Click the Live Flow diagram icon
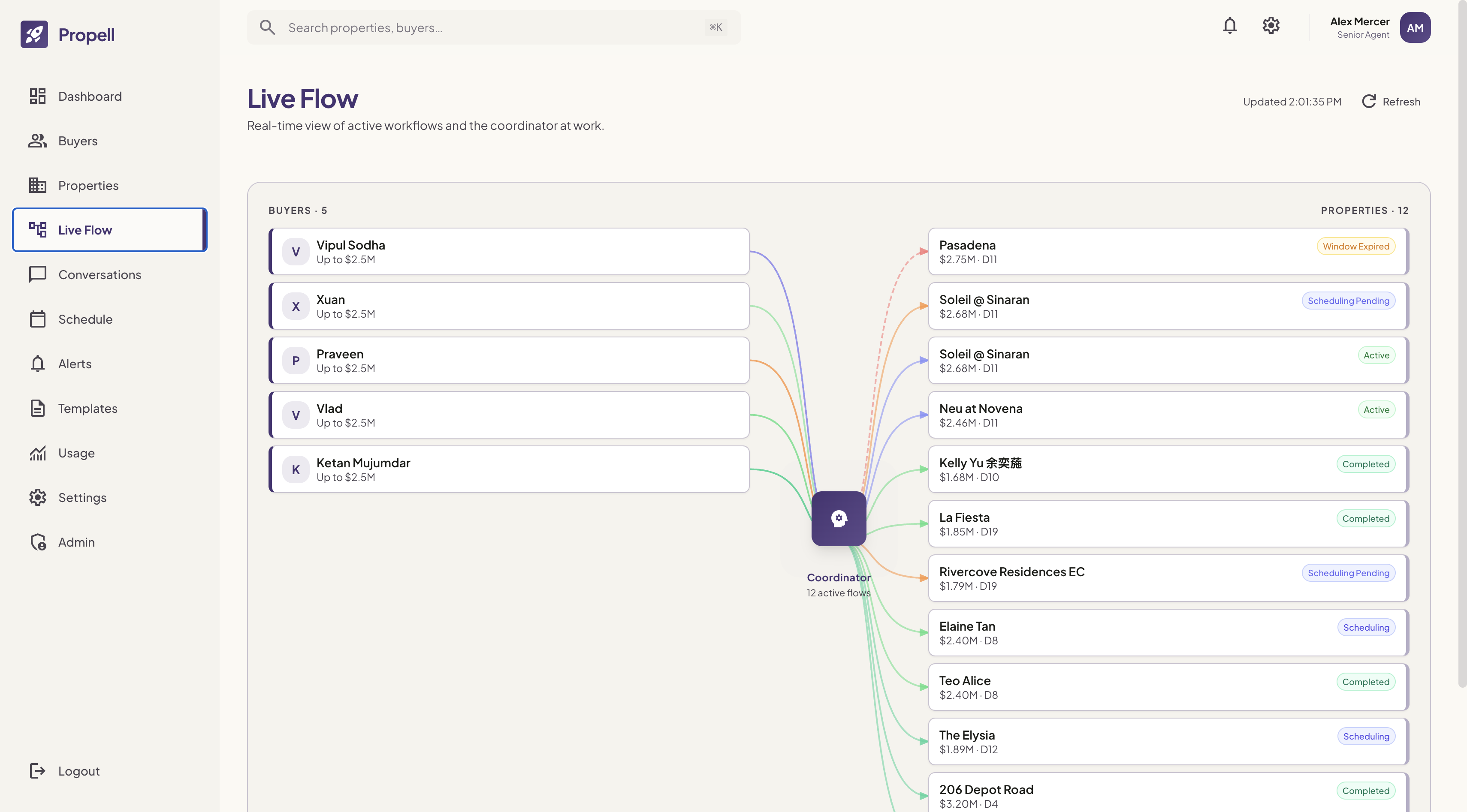The image size is (1467, 812). coord(38,229)
